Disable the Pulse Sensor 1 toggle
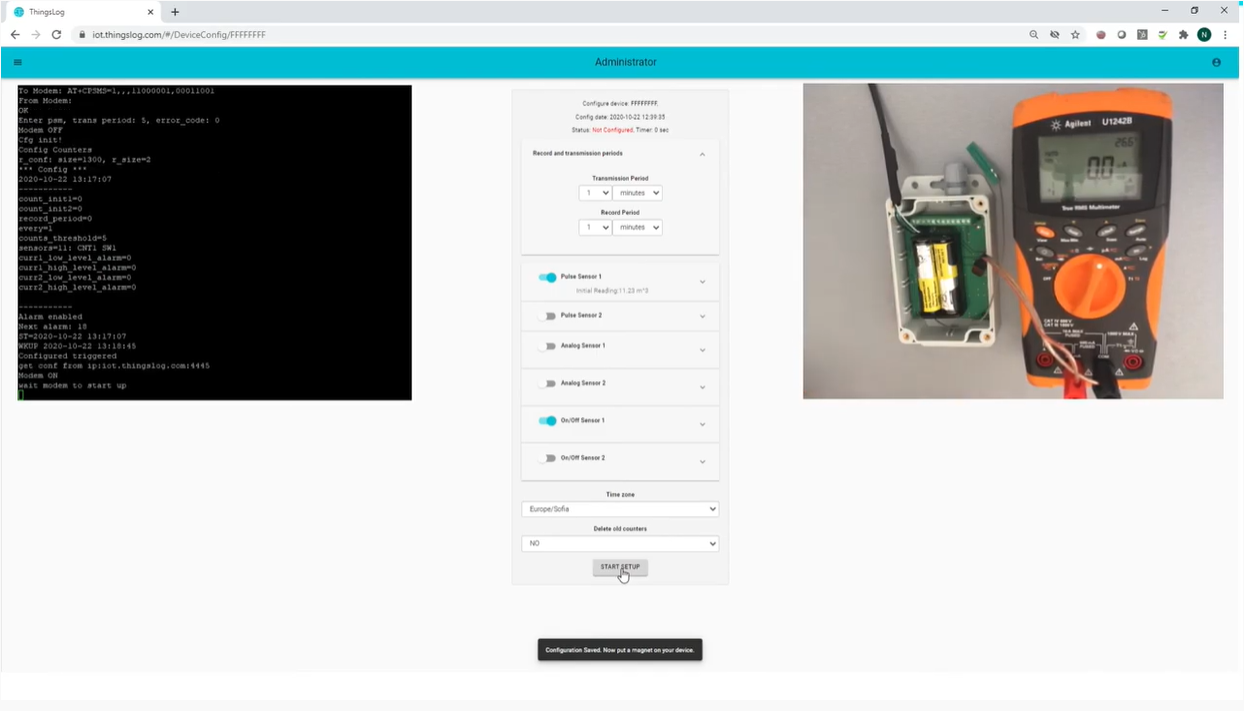Screen dimensions: 1244x711 [547, 277]
